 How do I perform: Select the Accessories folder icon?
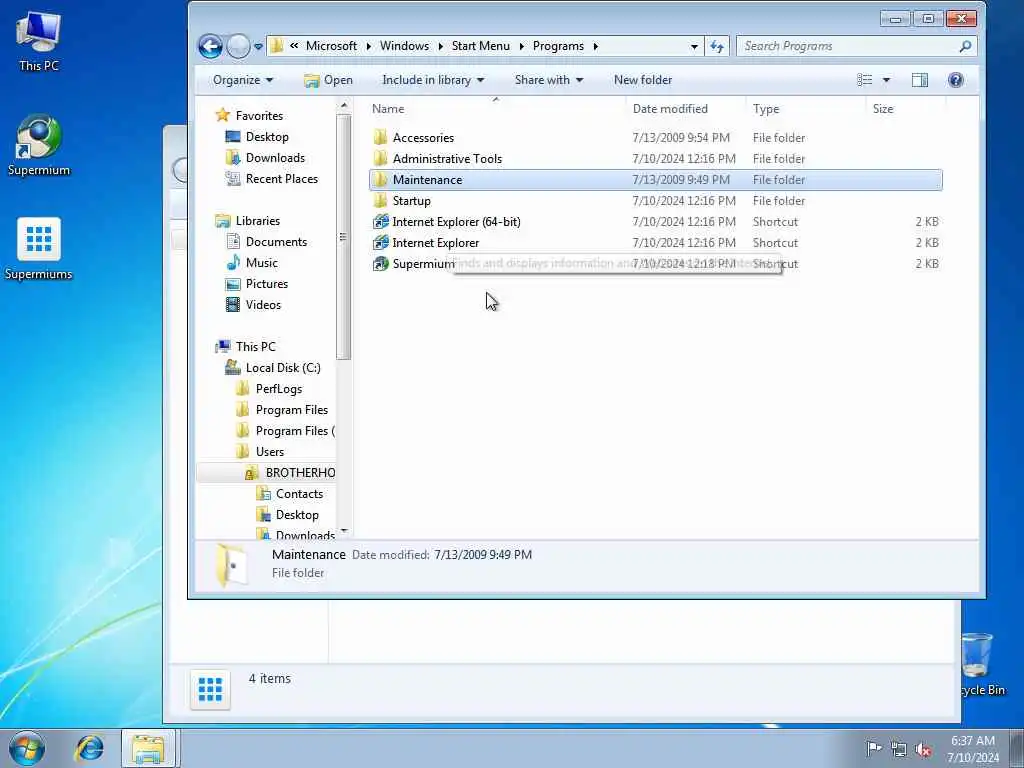[381, 137]
